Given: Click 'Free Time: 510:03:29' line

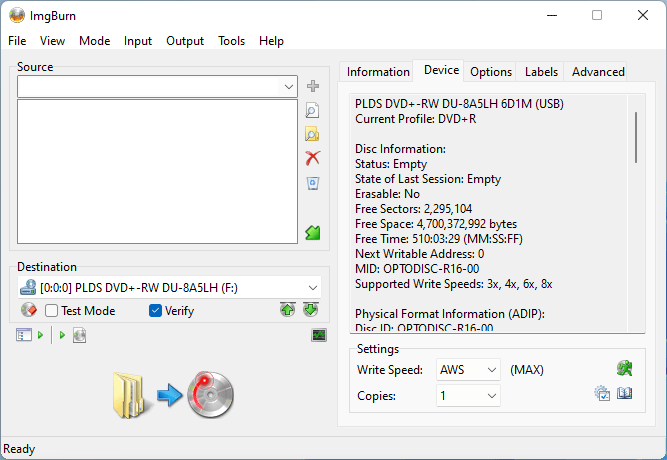Looking at the screenshot, I should pos(439,239).
